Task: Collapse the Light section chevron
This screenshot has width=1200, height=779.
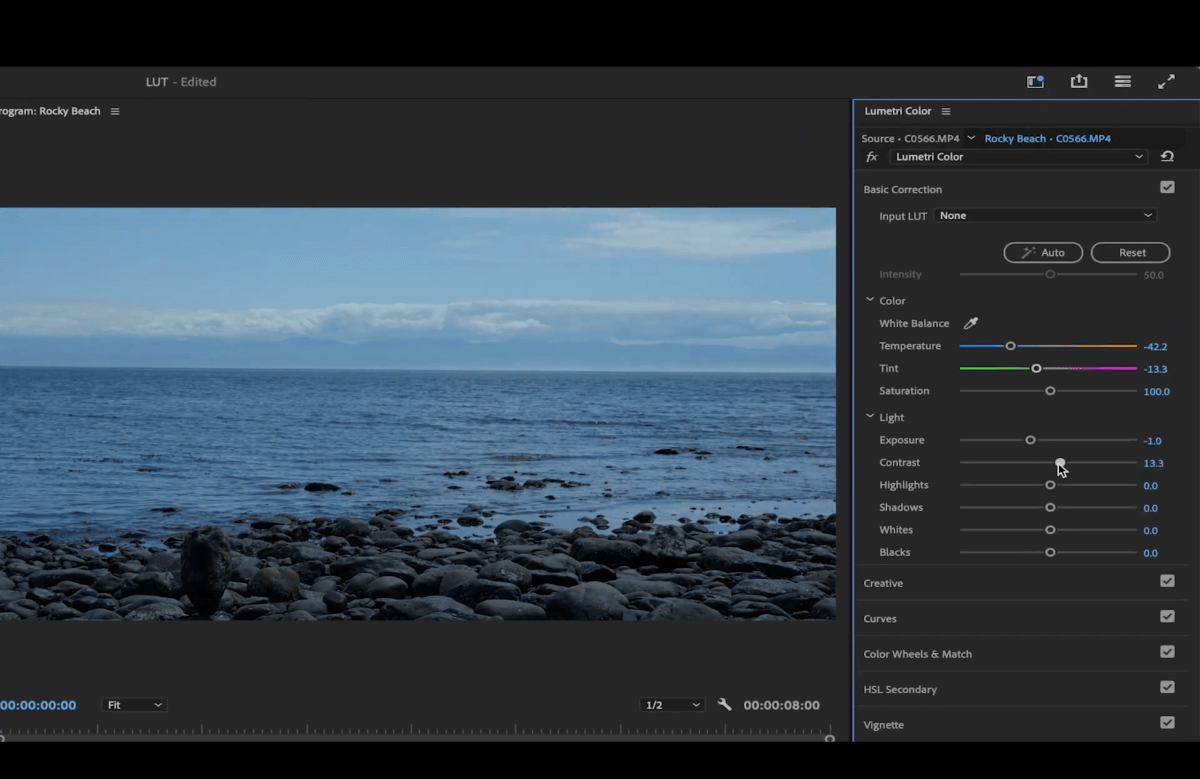Action: (x=870, y=417)
